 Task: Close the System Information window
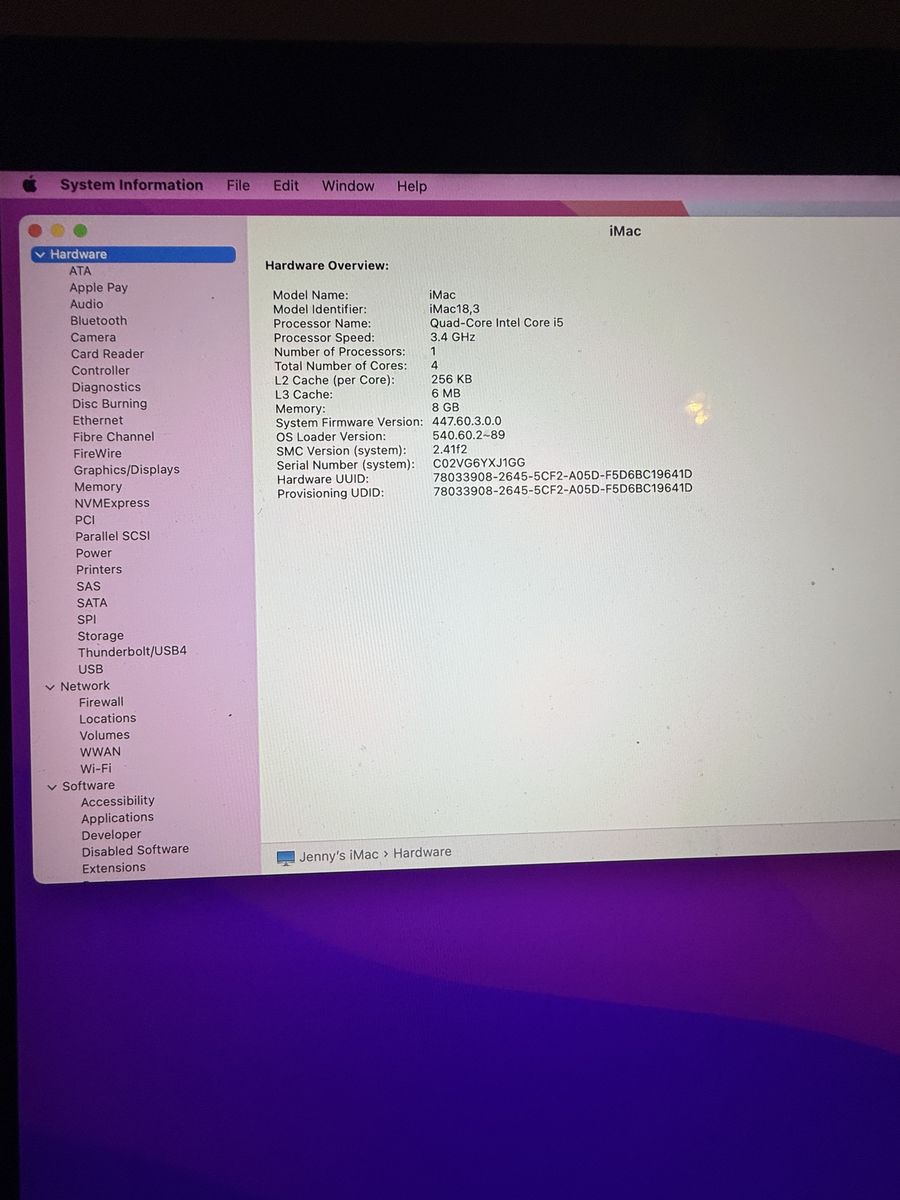pos(36,230)
